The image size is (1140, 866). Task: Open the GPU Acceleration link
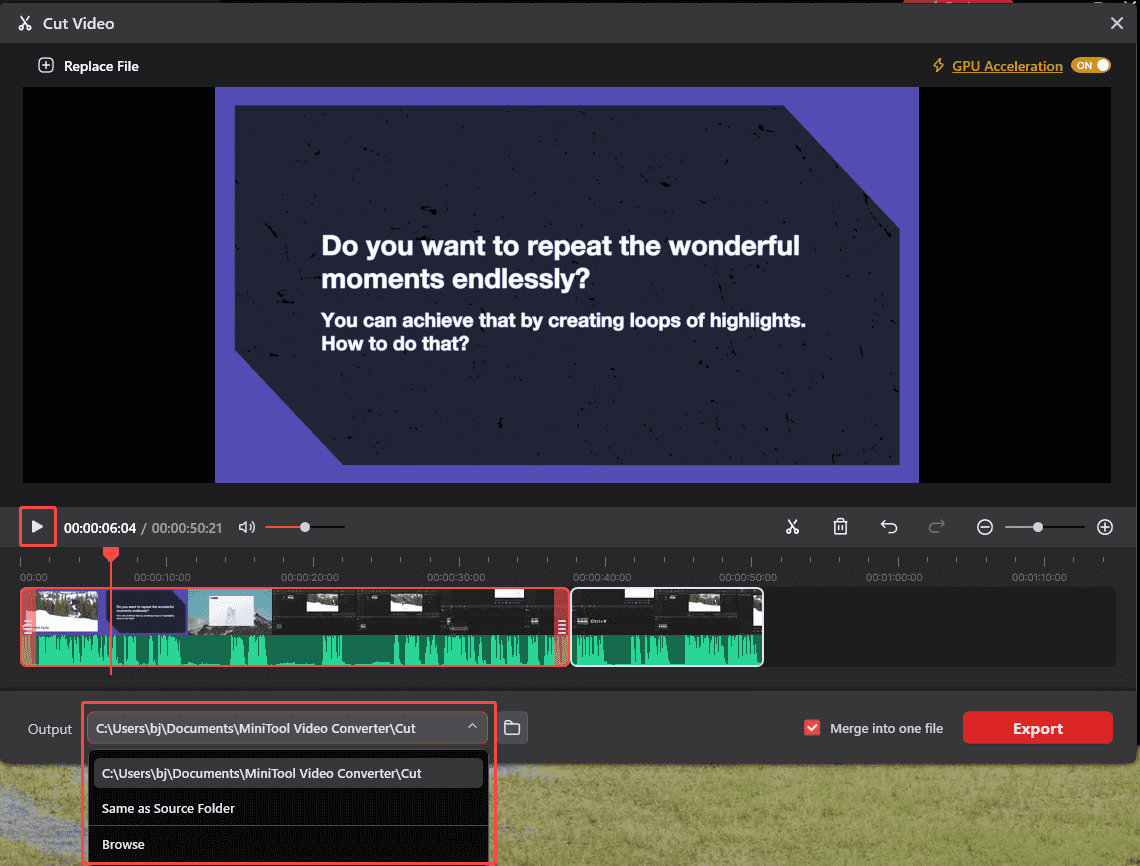click(1007, 66)
